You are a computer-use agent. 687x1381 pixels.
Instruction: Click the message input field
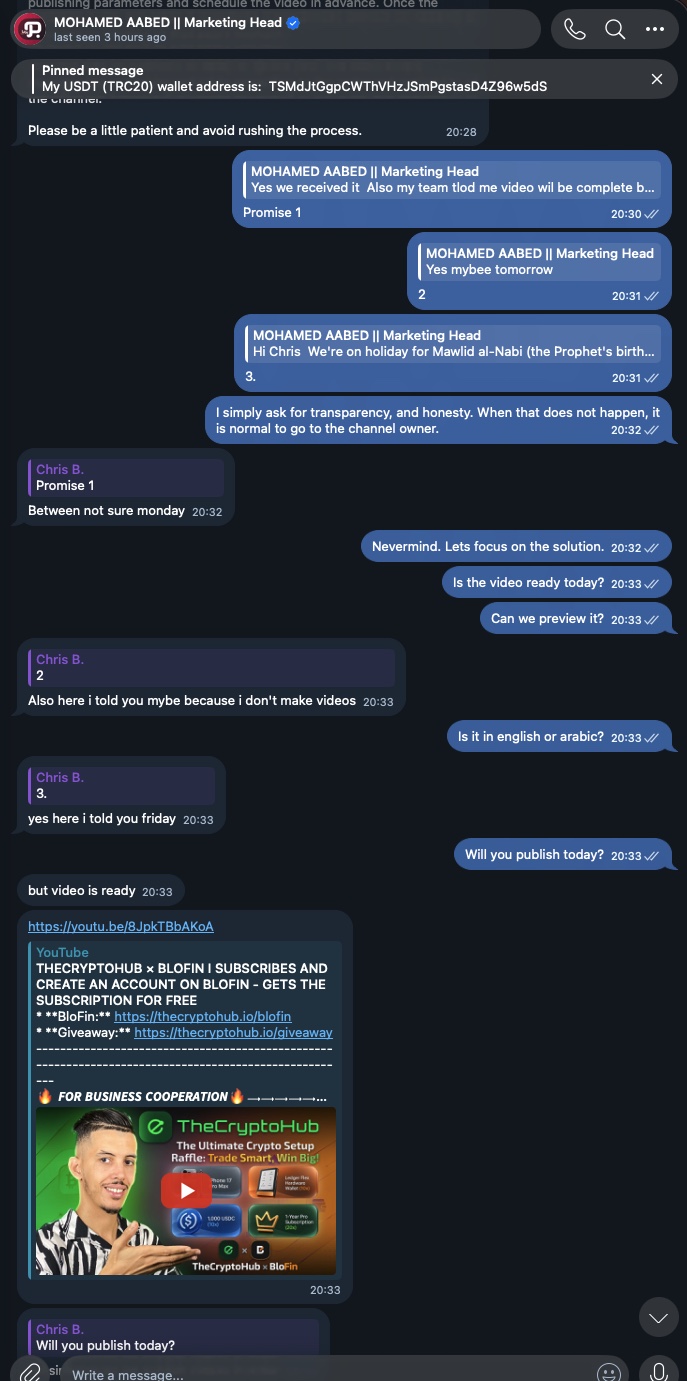(x=325, y=1374)
